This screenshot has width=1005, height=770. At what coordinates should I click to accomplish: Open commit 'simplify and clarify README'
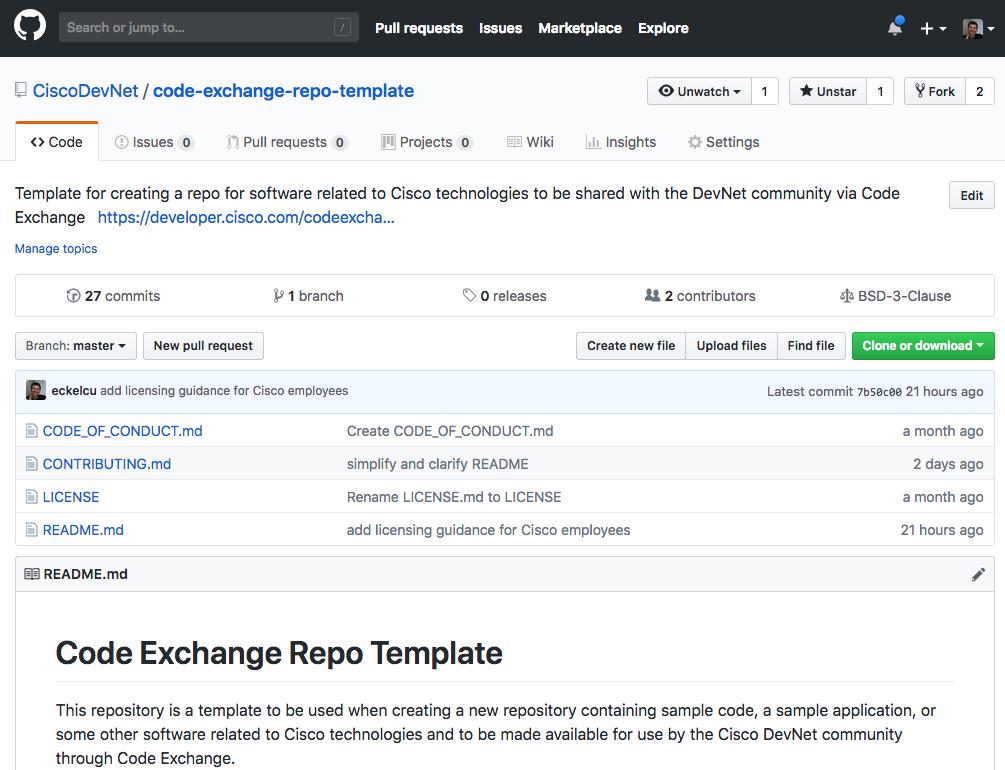point(438,464)
